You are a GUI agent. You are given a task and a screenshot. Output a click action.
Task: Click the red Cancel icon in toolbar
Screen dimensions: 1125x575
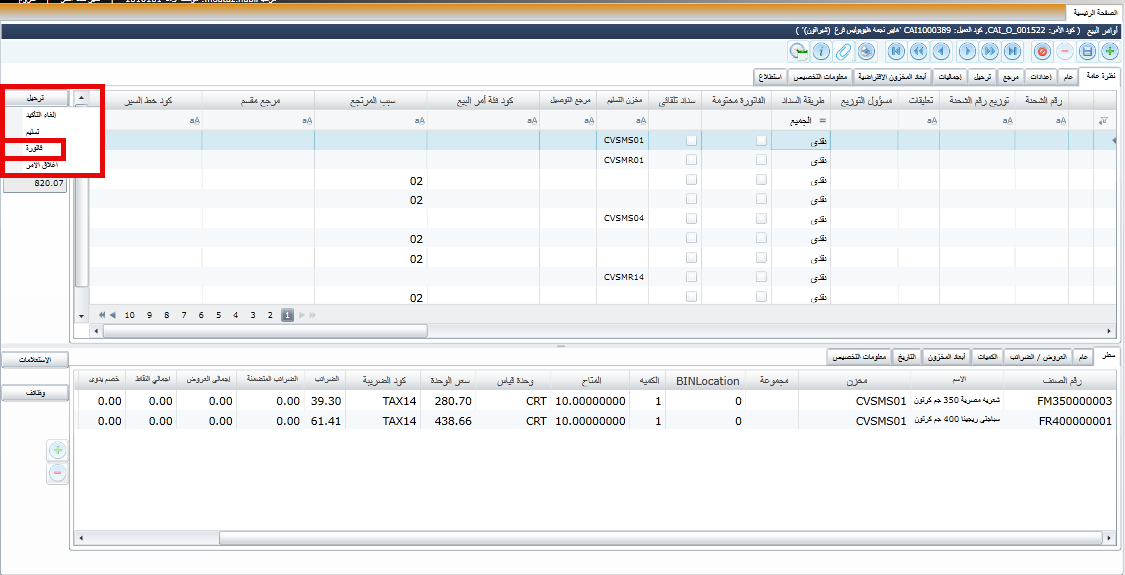coord(1042,51)
